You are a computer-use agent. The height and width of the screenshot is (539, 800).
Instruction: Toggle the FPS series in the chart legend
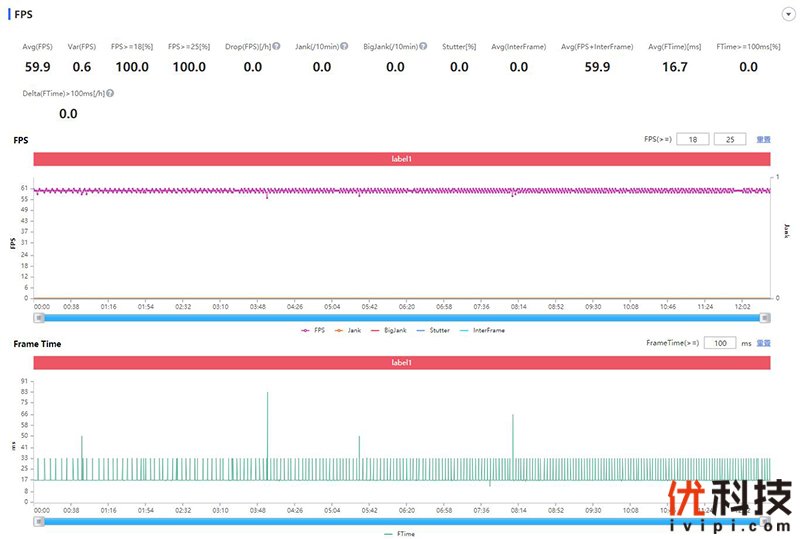coord(313,329)
